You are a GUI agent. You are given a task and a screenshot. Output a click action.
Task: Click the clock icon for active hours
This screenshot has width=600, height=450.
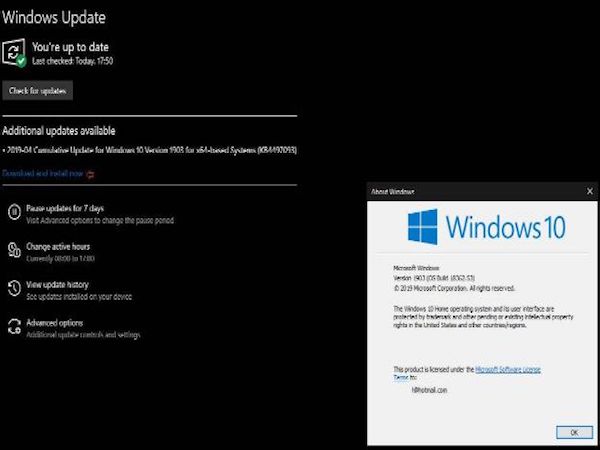(x=14, y=250)
